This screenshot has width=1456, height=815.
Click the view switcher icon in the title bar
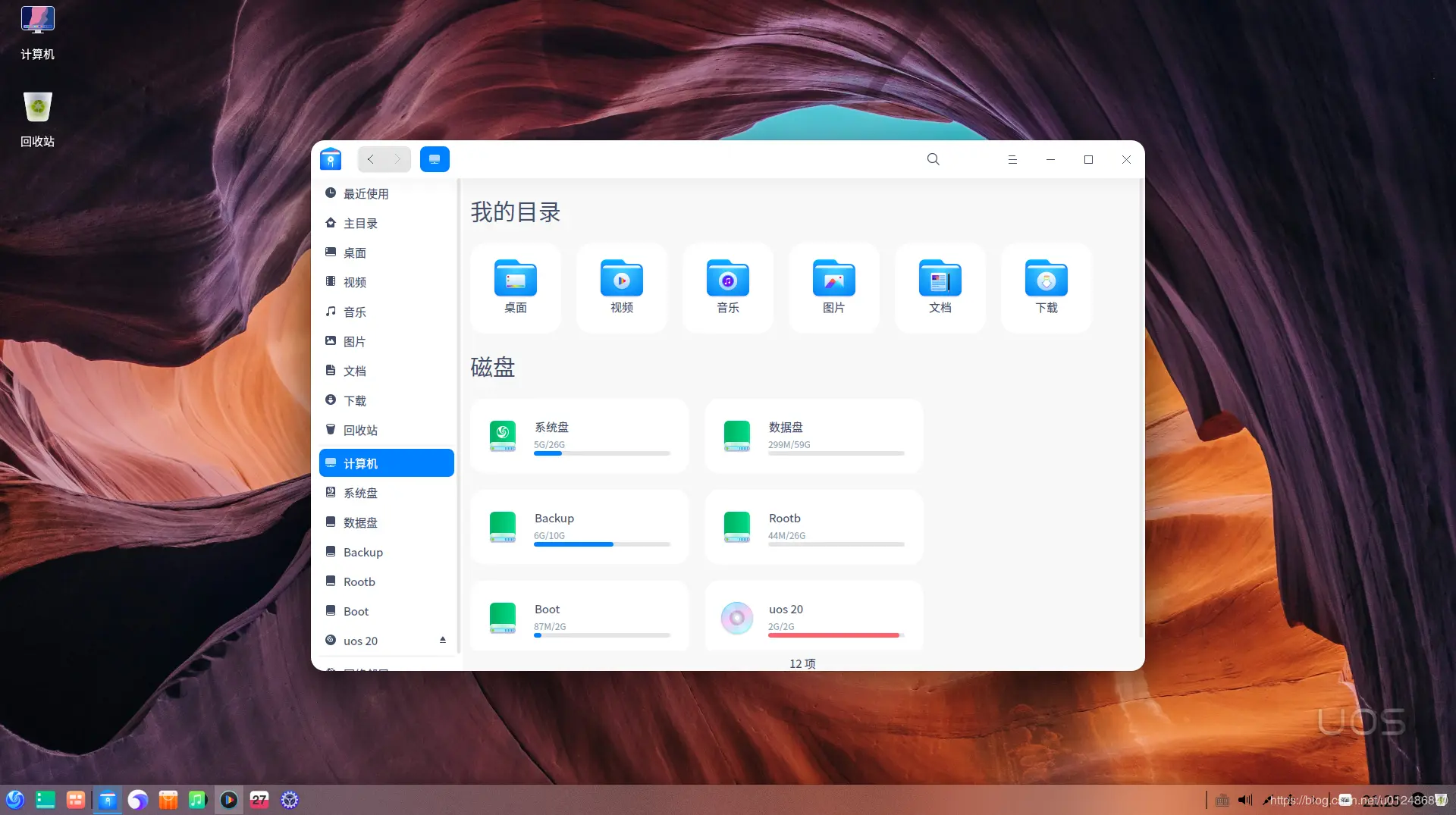435,159
